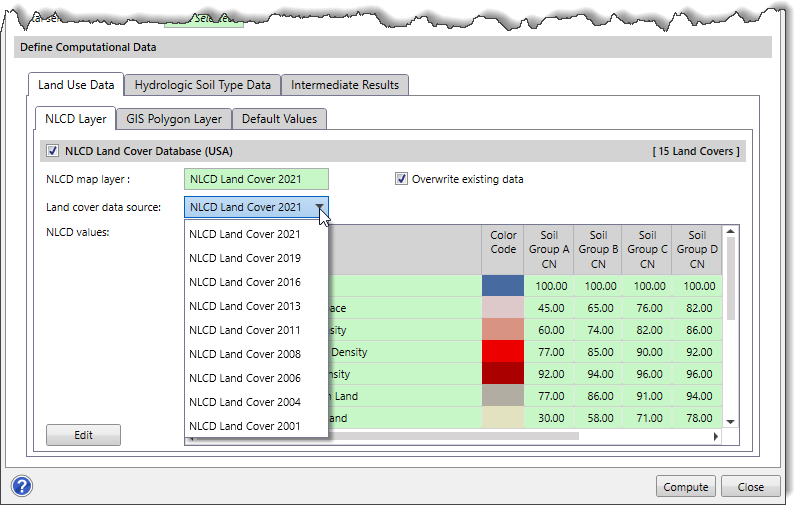
Task: Click Soil Group D value 86.00 cell
Action: tap(697, 330)
